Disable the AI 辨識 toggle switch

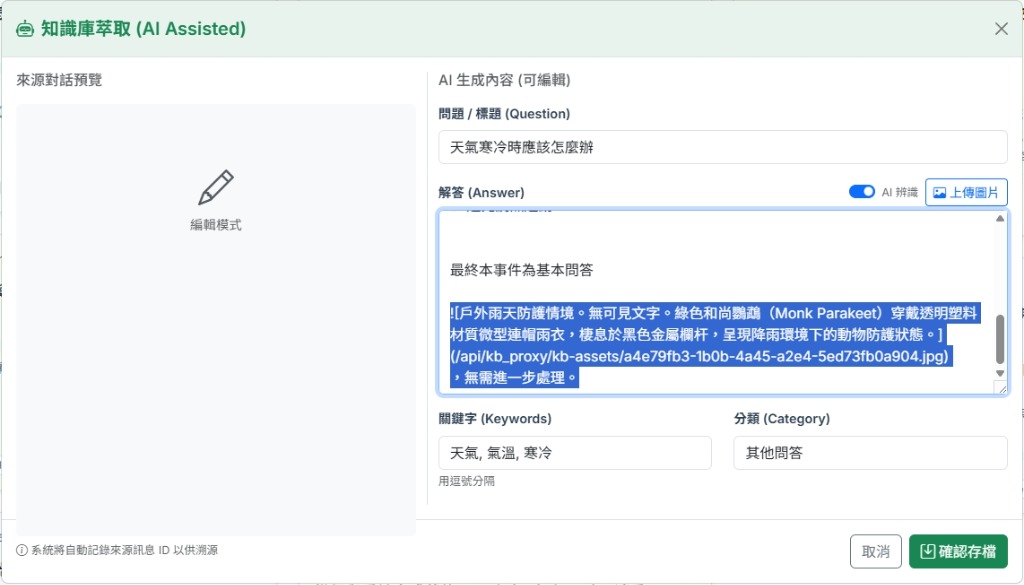click(x=861, y=191)
